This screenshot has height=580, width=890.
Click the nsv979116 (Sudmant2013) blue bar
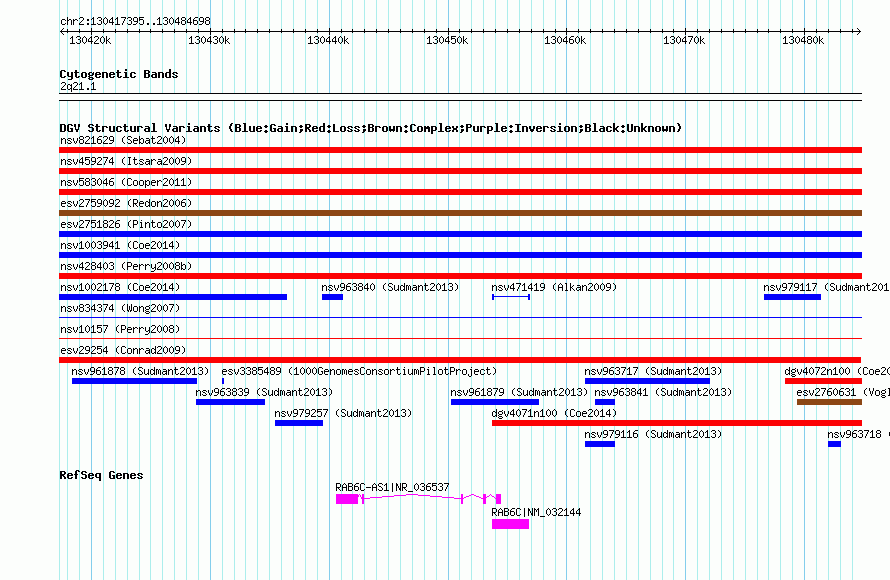point(600,444)
